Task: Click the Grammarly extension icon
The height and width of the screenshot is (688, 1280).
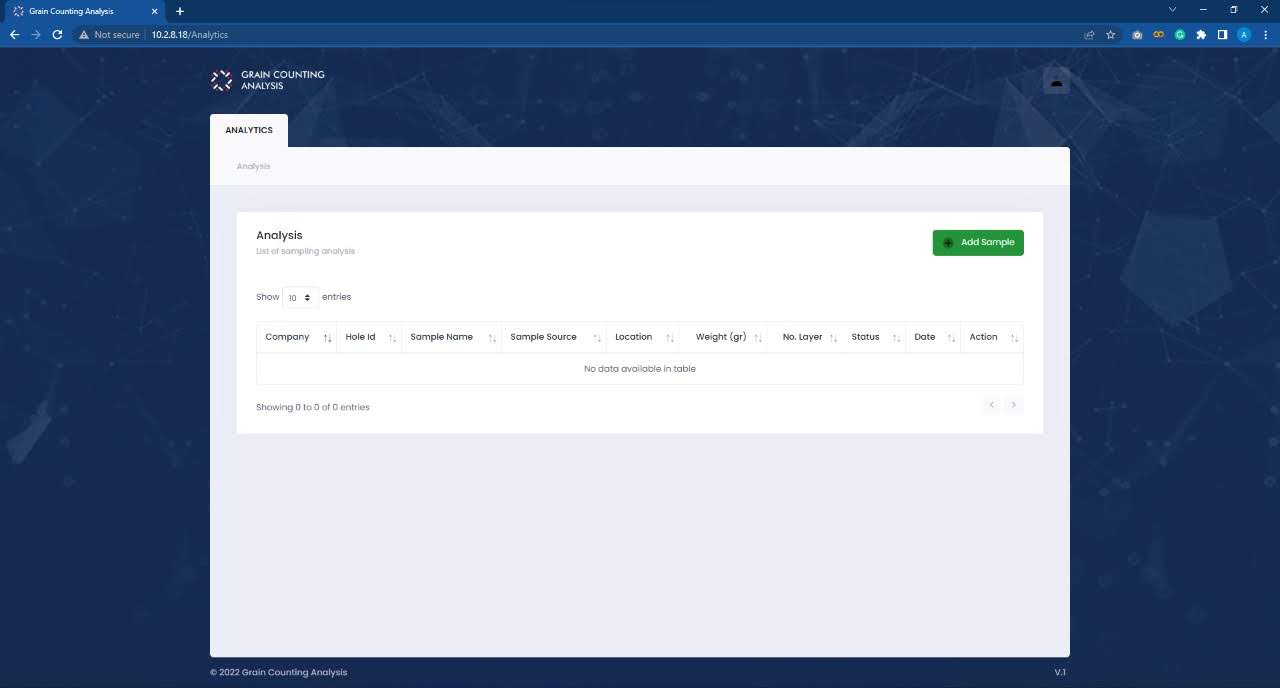Action: [1180, 35]
